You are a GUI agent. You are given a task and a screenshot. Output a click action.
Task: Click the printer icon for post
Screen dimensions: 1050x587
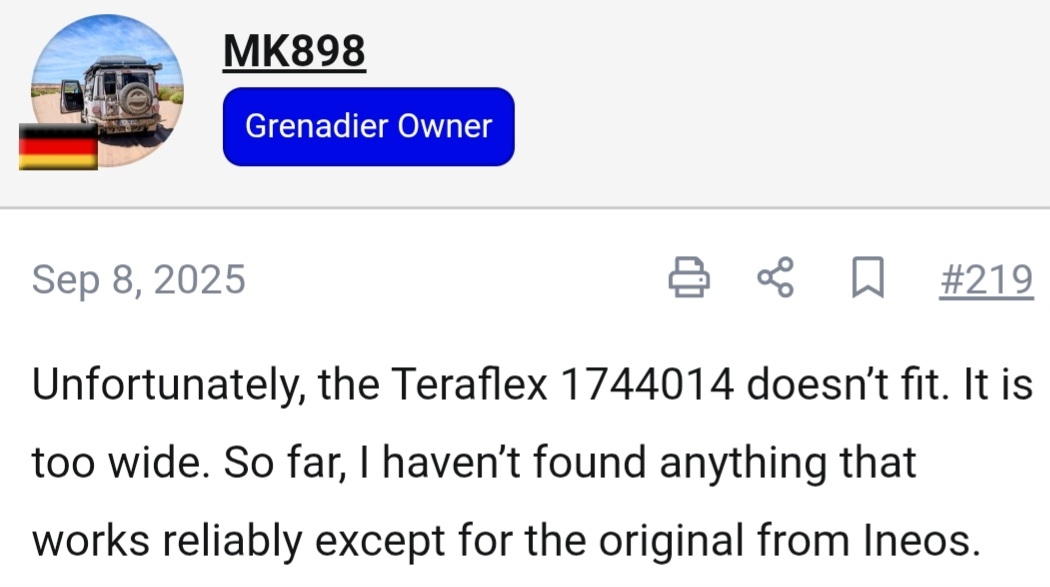tap(689, 278)
